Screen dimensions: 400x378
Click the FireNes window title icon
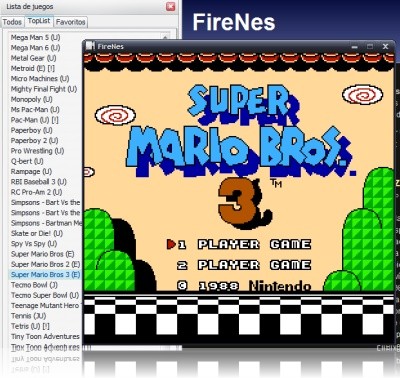90,46
